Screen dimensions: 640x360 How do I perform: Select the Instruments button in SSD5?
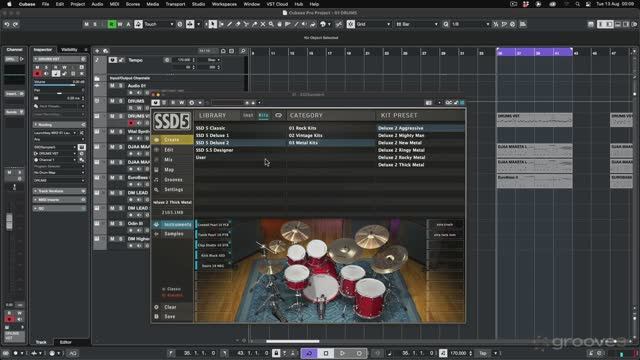[173, 224]
